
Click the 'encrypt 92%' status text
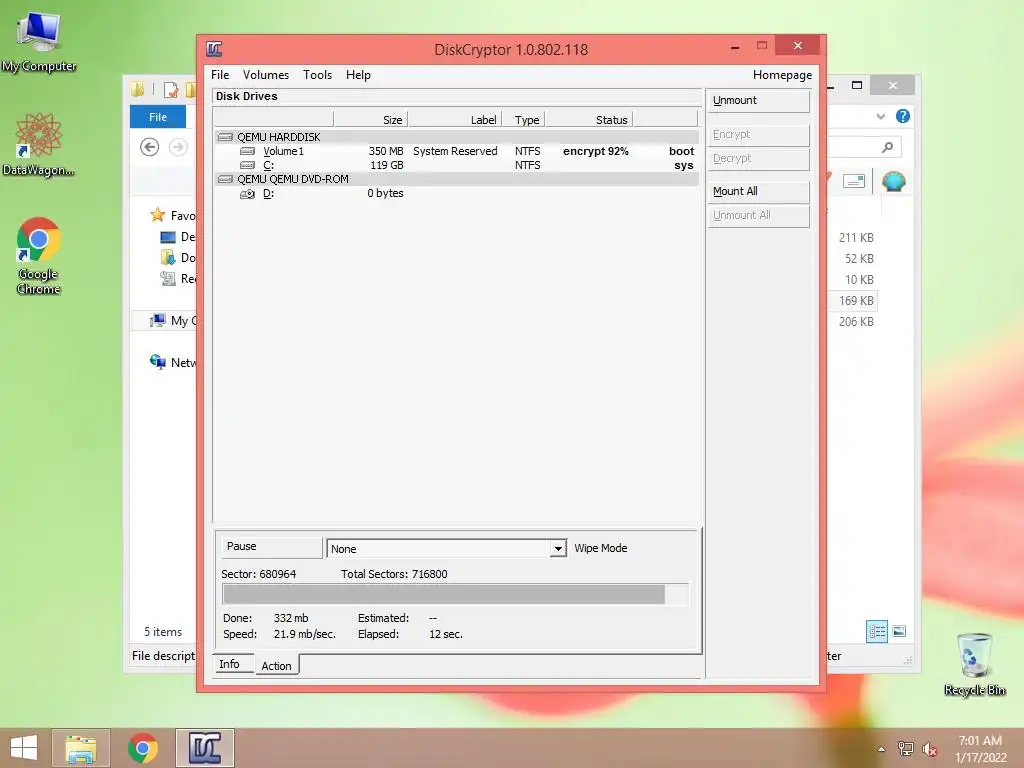[x=596, y=152]
